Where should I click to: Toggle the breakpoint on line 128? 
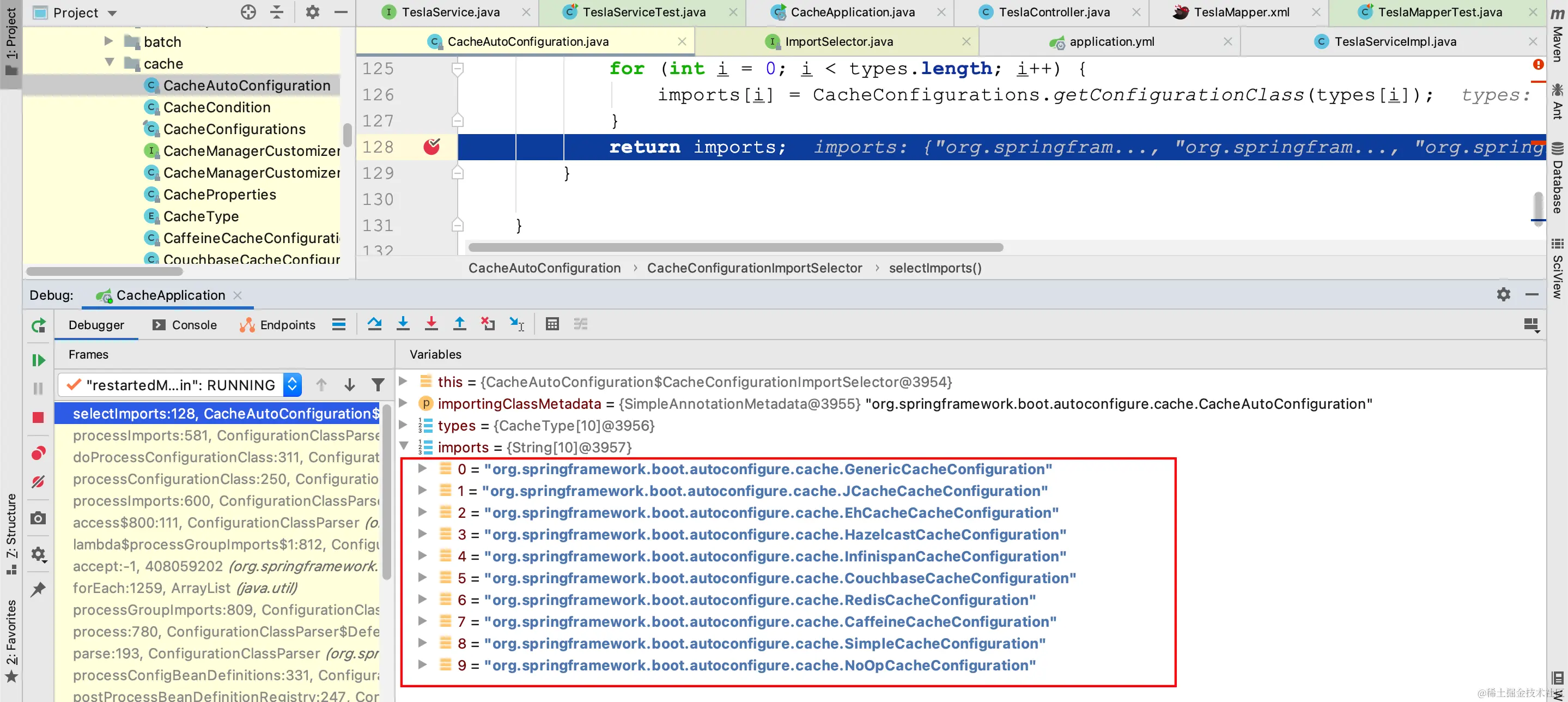pyautogui.click(x=431, y=147)
